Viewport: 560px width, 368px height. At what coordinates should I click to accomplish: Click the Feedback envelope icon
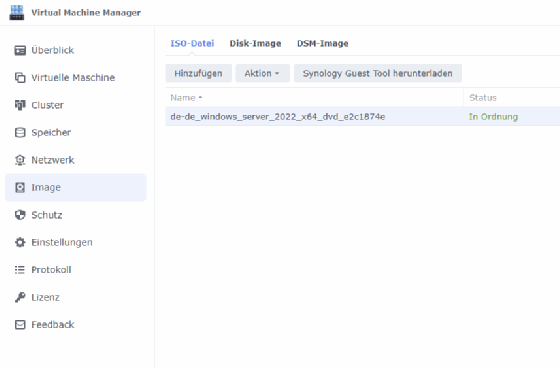point(20,324)
